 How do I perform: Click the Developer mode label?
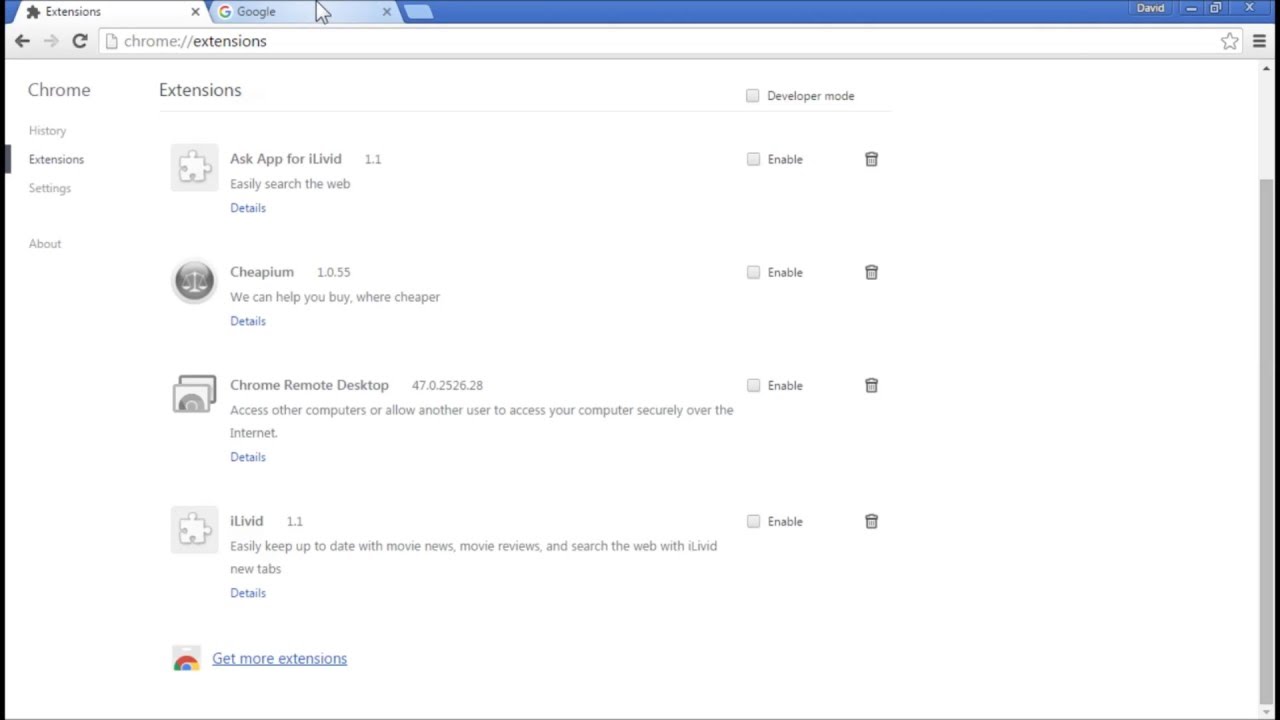click(811, 96)
